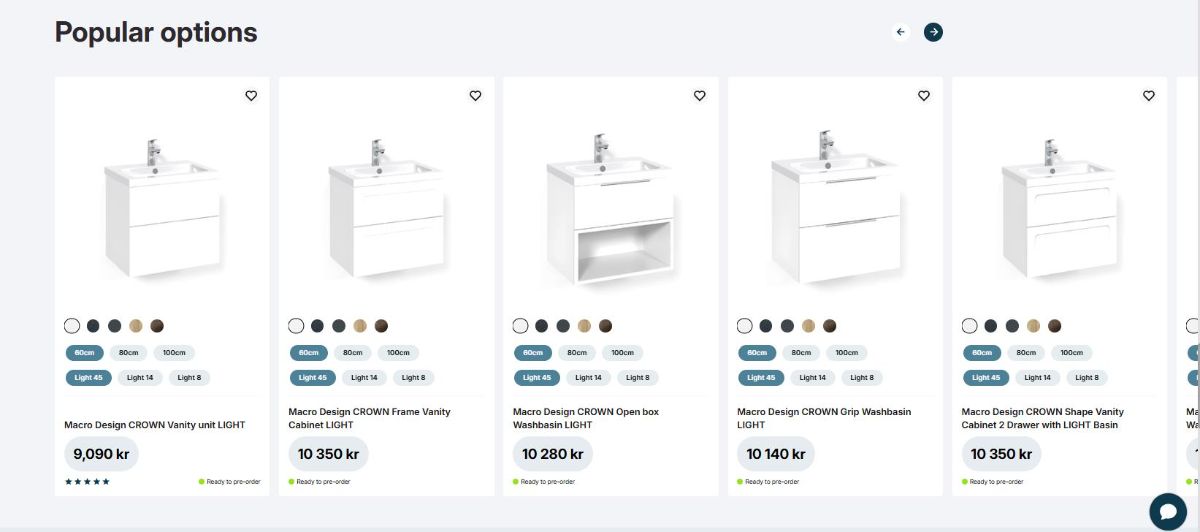Pick Light 8 option for Grip Washbasin
This screenshot has width=1200, height=532.
pos(862,378)
